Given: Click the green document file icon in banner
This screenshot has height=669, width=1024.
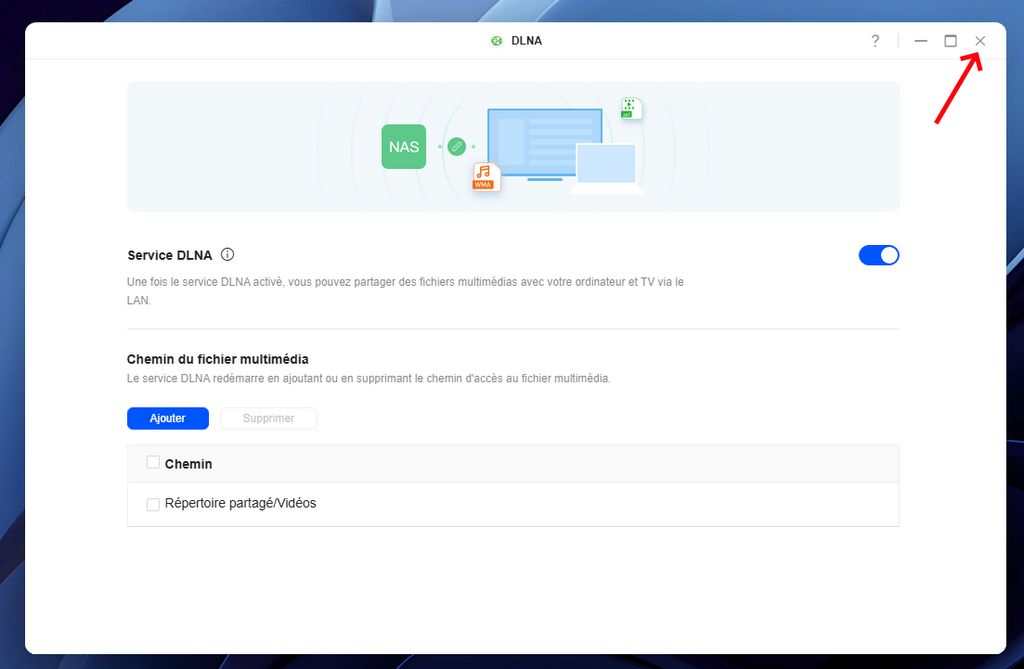Looking at the screenshot, I should pyautogui.click(x=630, y=108).
